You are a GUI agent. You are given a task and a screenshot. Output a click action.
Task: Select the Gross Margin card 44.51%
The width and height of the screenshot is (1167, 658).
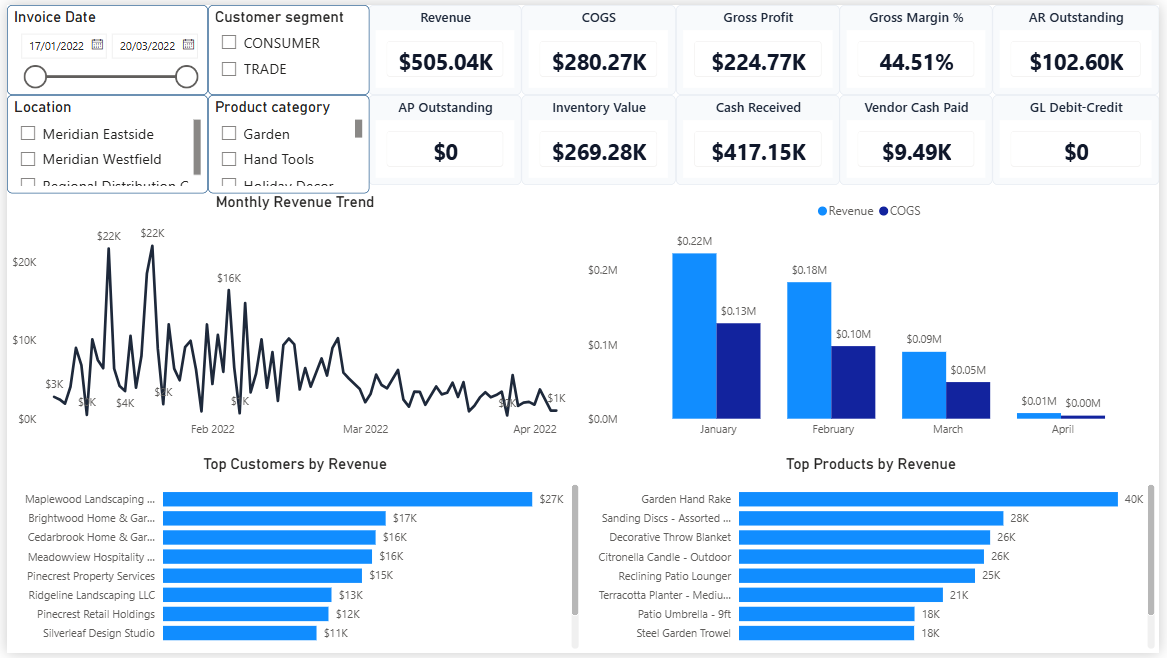916,62
